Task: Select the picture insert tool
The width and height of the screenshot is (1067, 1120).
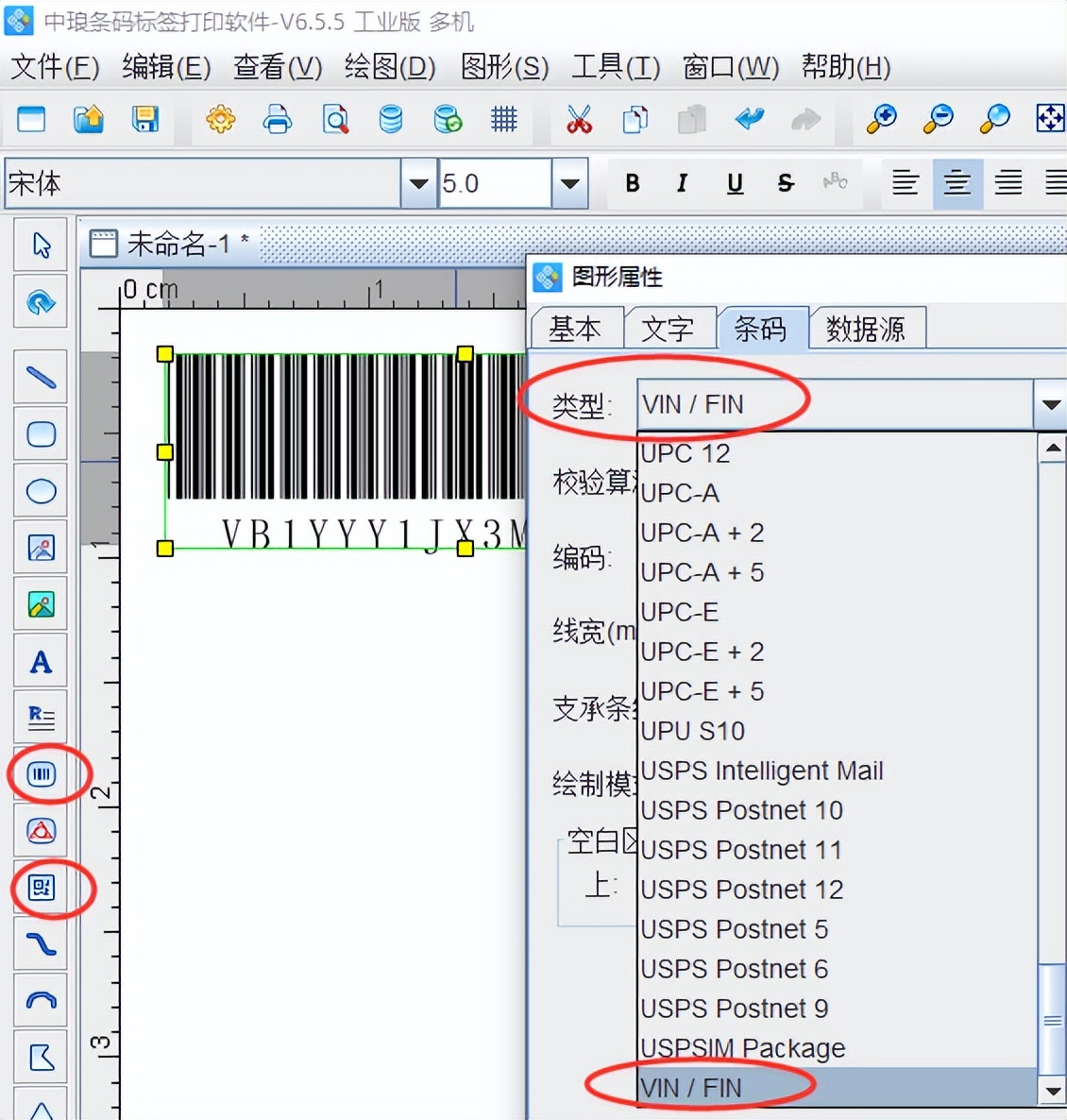Action: (41, 548)
